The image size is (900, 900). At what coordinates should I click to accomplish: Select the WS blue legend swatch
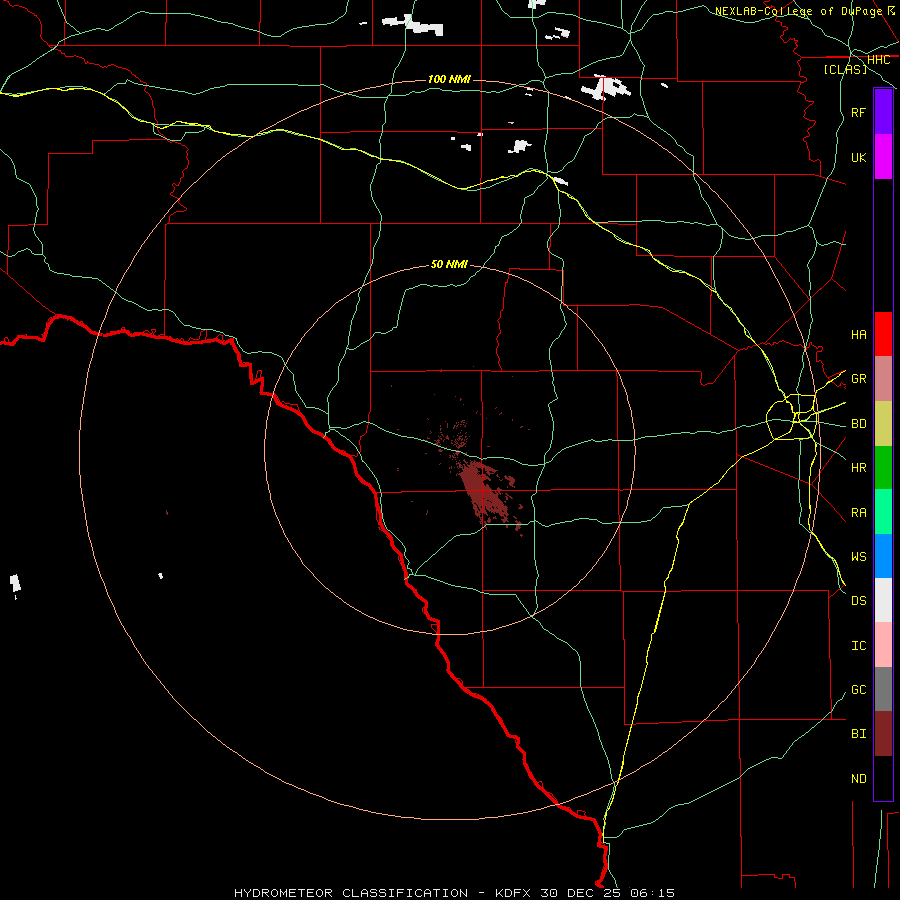(x=883, y=556)
